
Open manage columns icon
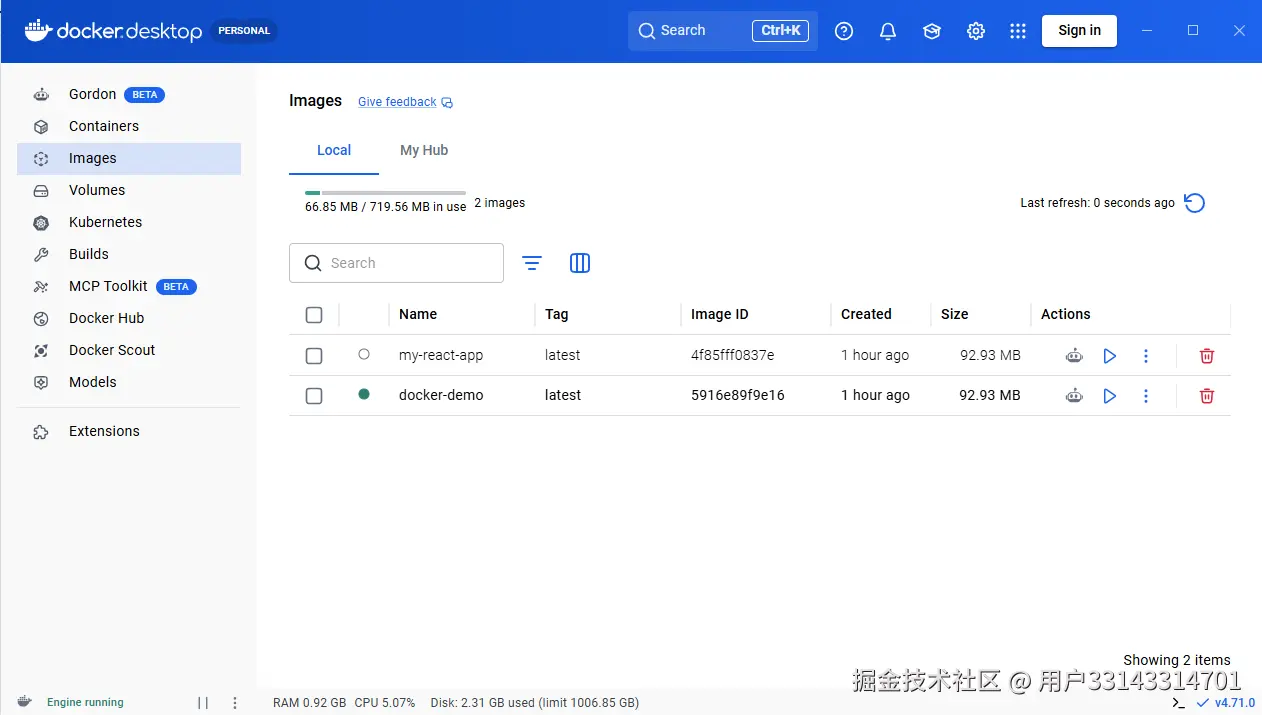580,263
